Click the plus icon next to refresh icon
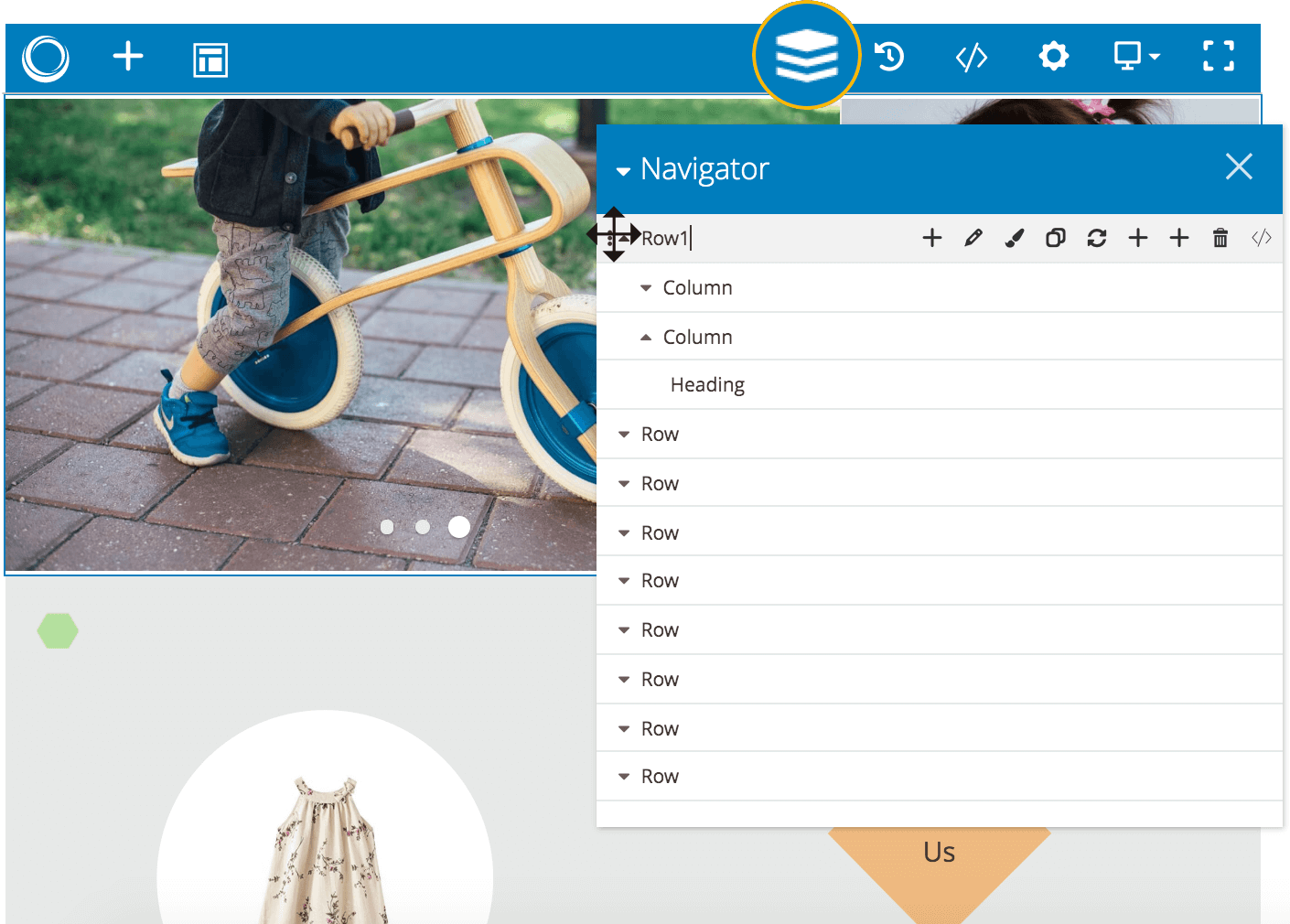 [x=1138, y=239]
